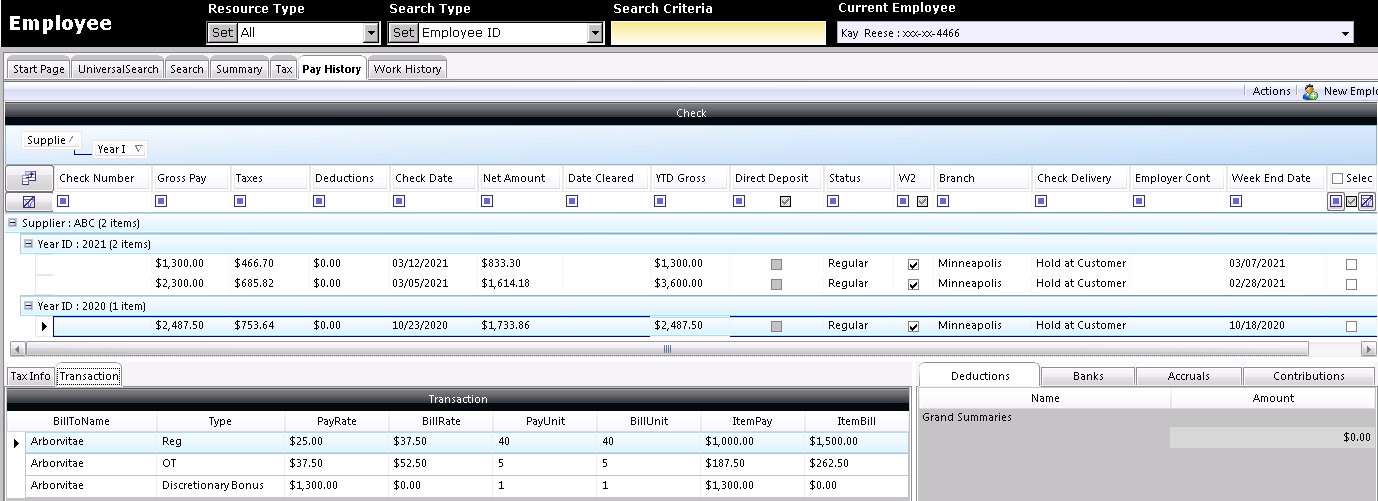This screenshot has height=501, width=1378.
Task: Click the left arrow of check grid scrollbar
Action: click(16, 349)
